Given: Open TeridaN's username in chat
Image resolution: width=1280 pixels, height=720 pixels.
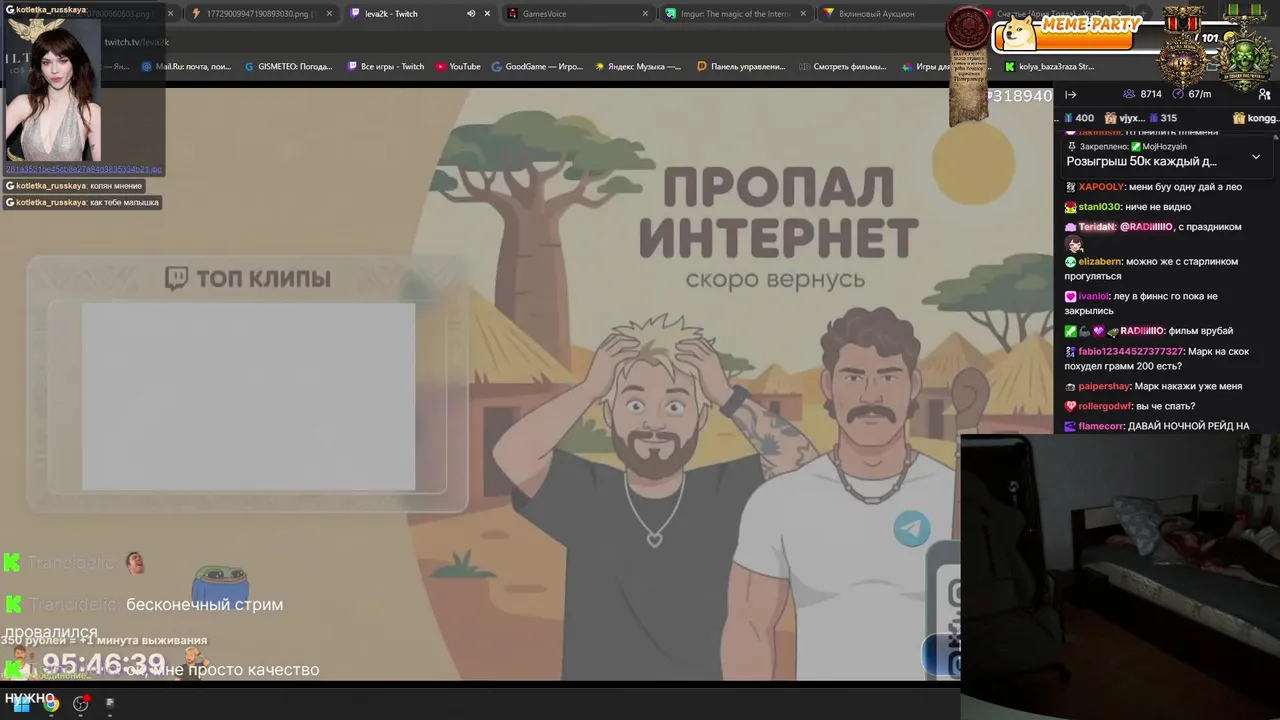Looking at the screenshot, I should tap(1097, 227).
